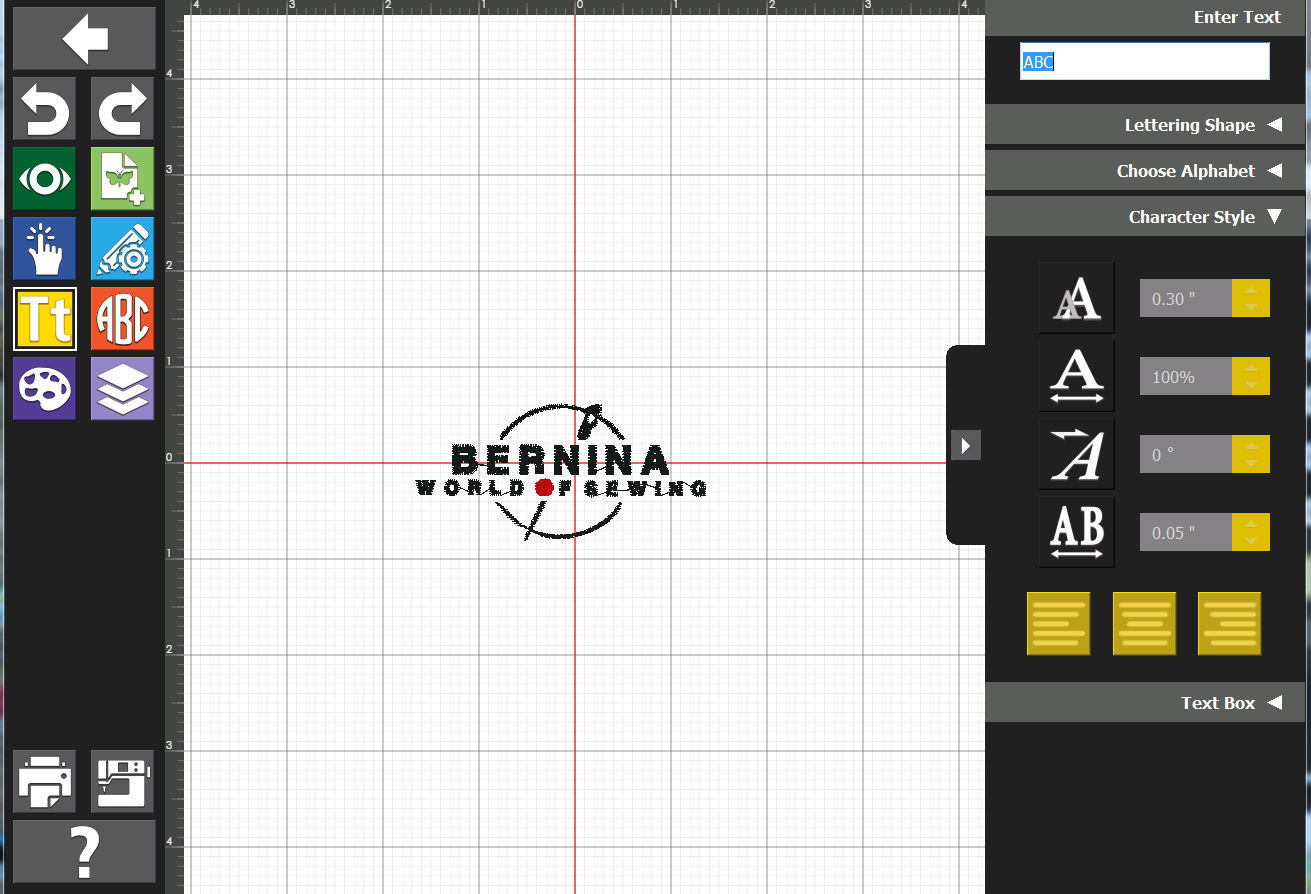Screen dimensions: 1311x894
Task: Increase the letter spacing stepper
Action: click(x=1251, y=523)
